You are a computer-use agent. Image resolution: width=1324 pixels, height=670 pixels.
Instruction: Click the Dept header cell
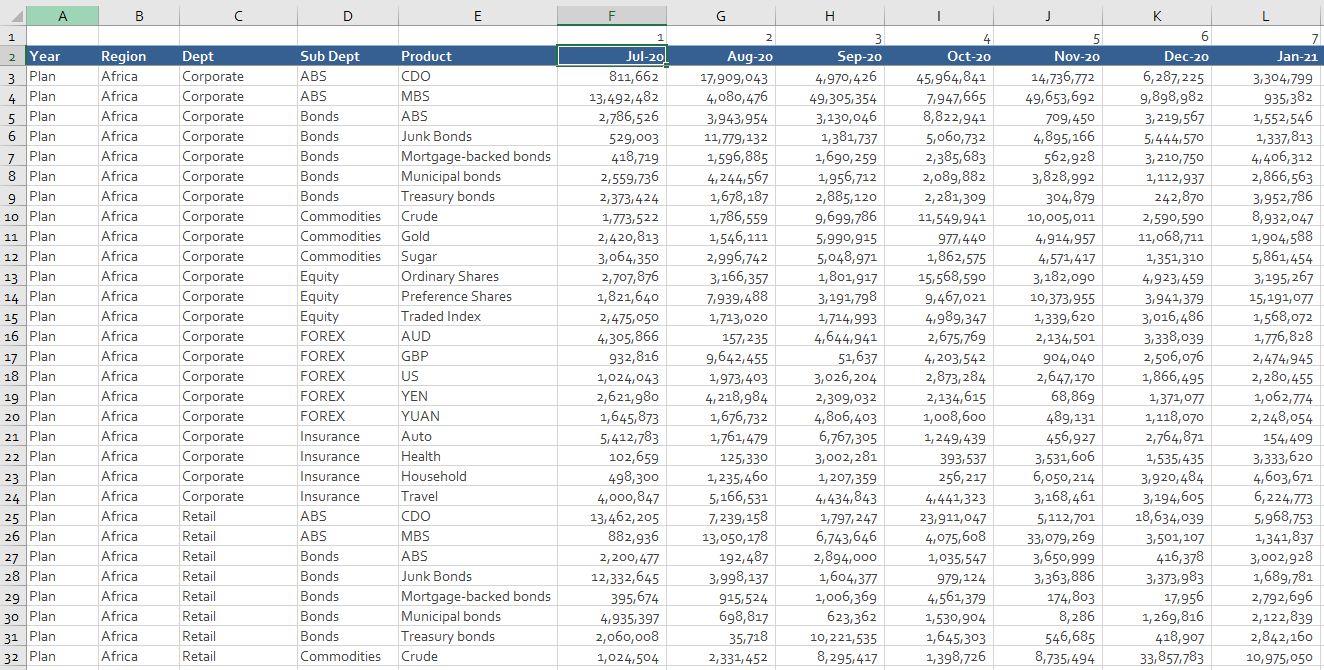pos(238,56)
